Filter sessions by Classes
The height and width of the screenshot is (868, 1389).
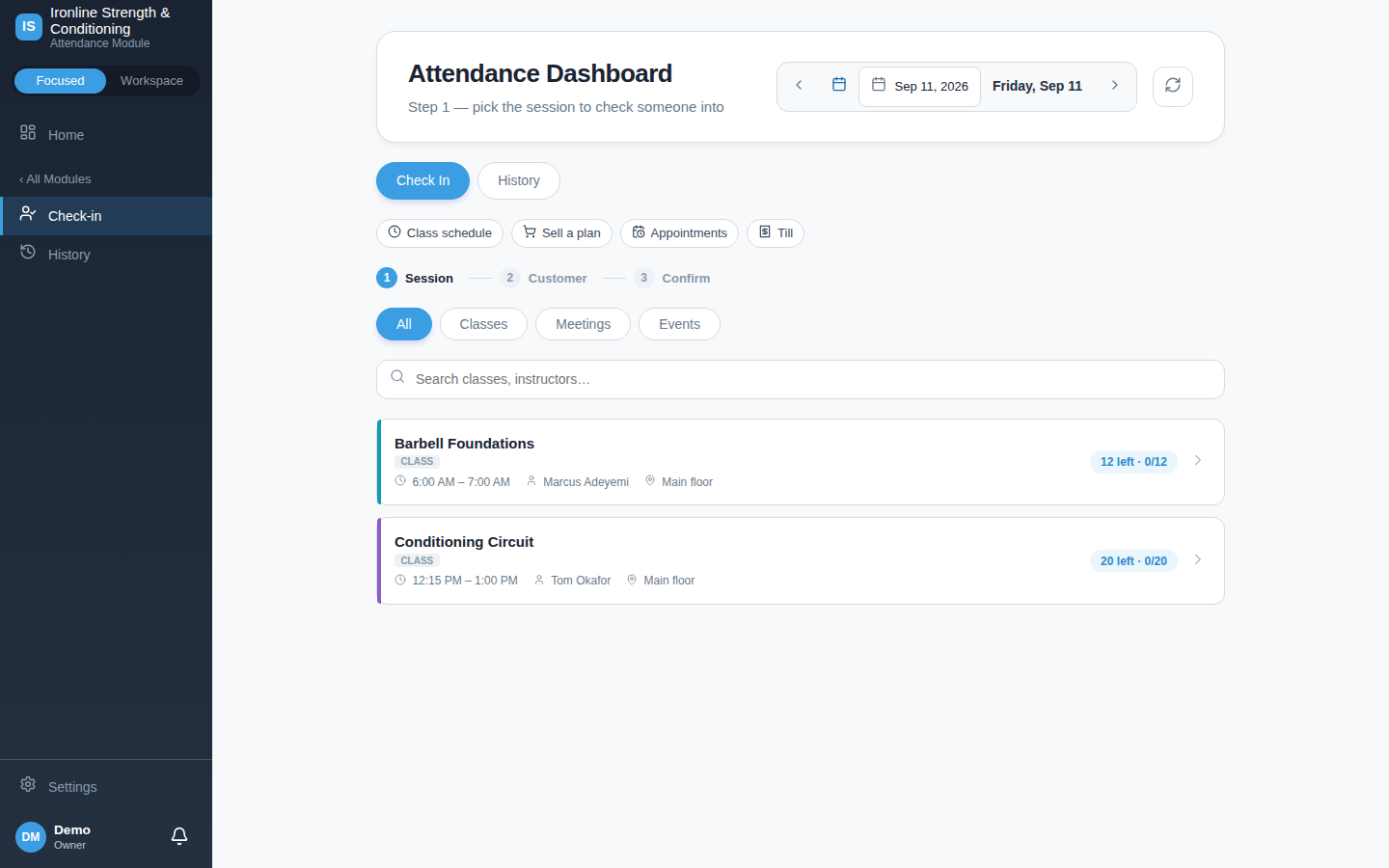pos(483,324)
